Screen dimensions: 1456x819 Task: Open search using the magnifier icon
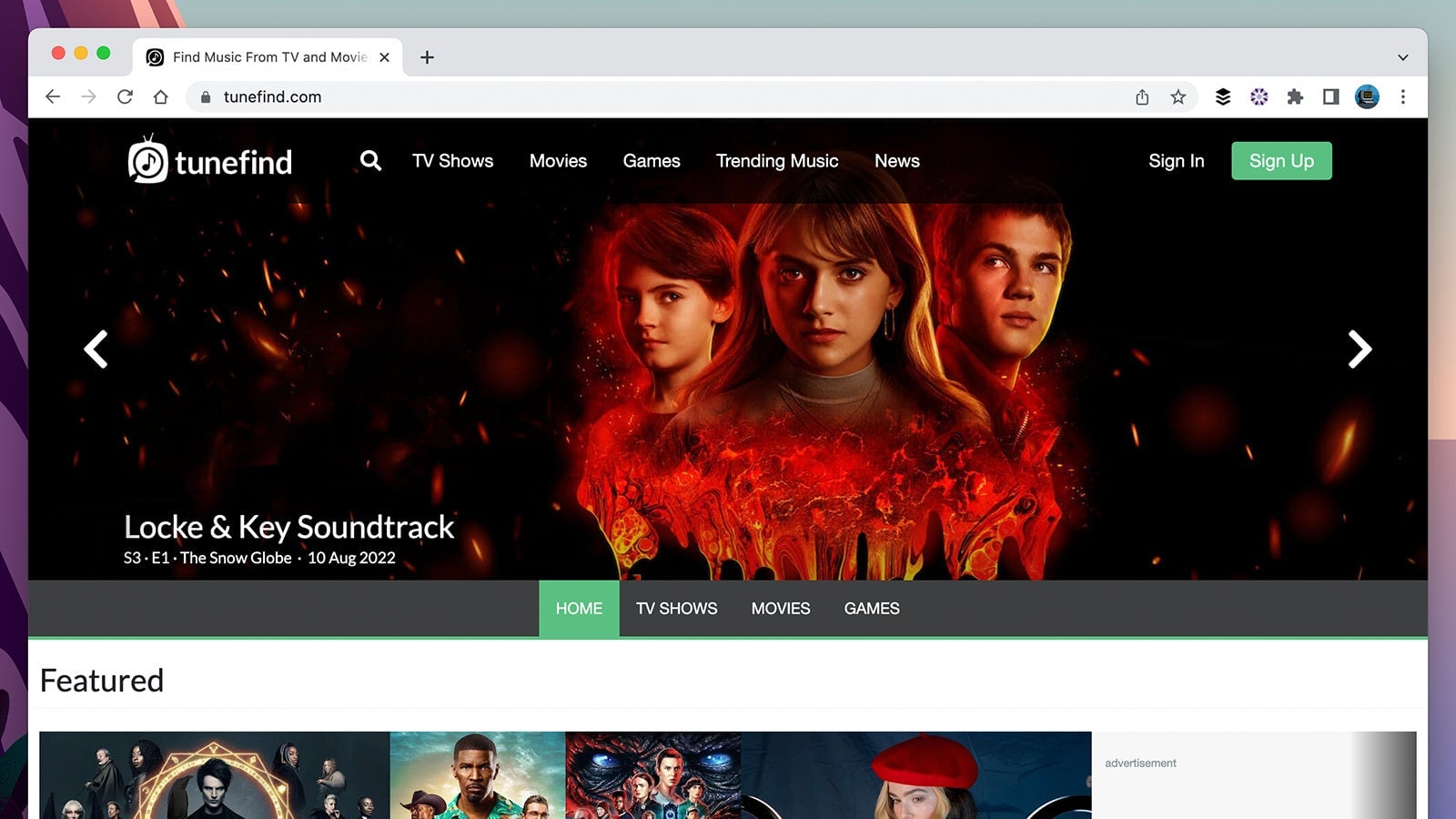coord(370,160)
